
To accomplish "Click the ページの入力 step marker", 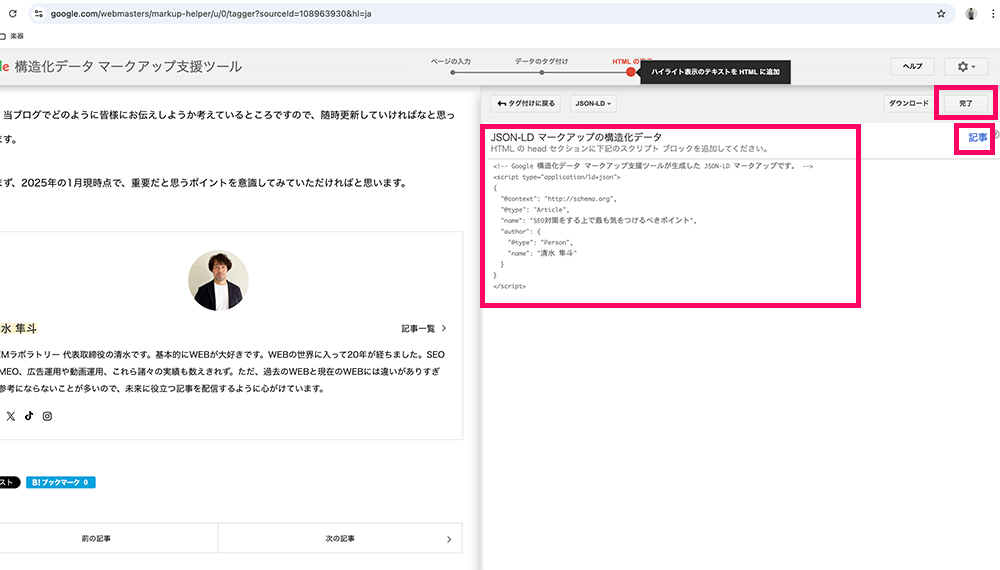I will pos(452,72).
